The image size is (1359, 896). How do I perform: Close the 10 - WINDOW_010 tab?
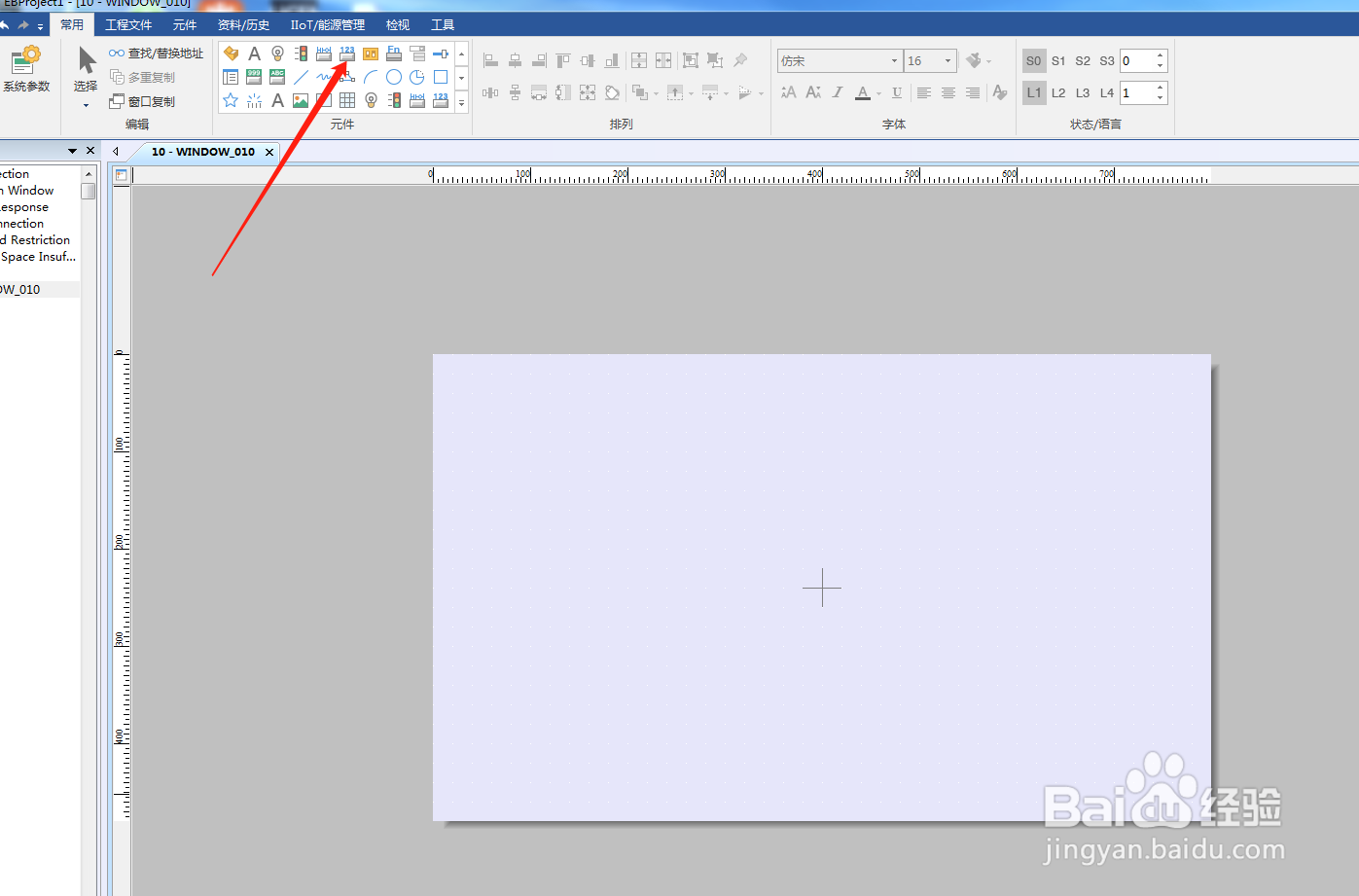click(x=269, y=152)
